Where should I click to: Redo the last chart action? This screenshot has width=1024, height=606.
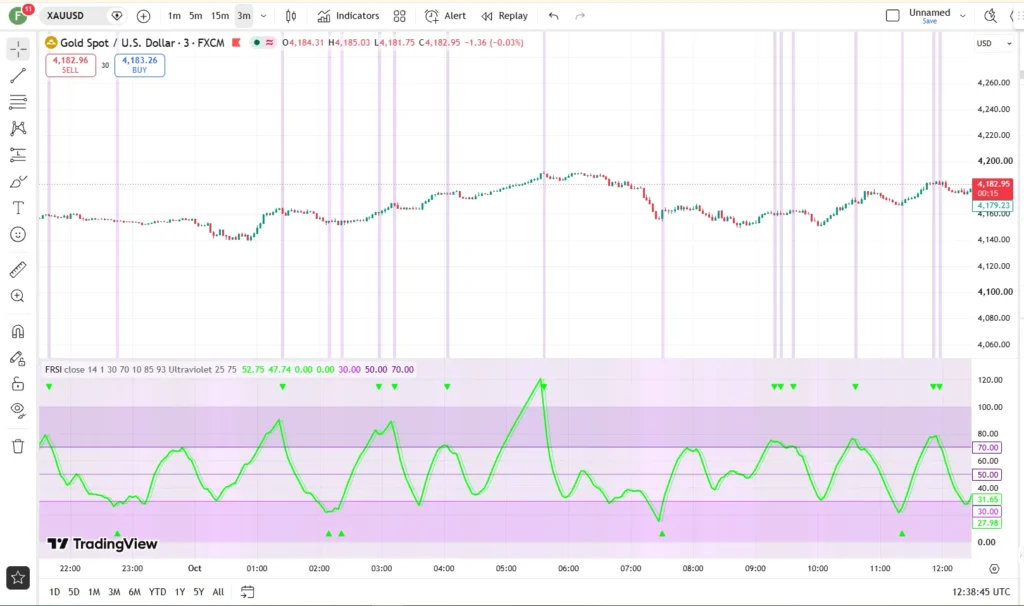[x=580, y=16]
